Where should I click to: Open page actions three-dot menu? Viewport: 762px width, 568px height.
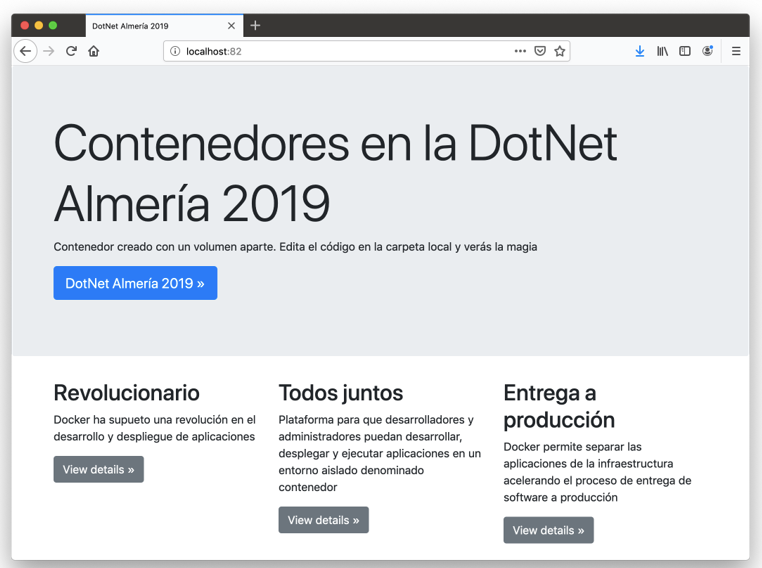520,51
